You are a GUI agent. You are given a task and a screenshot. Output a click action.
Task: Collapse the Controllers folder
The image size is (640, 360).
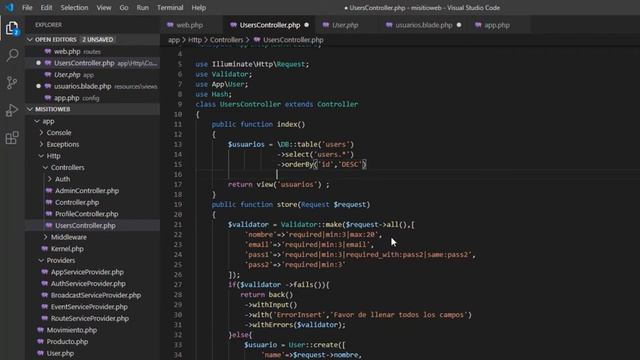point(45,167)
